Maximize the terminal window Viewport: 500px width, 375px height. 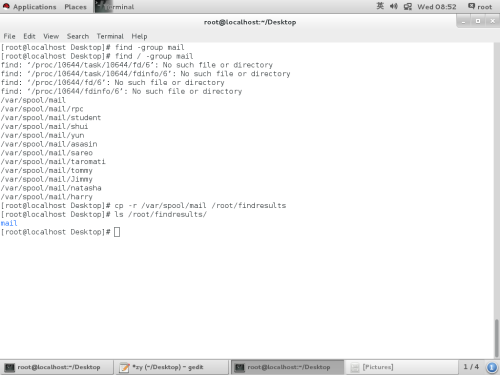(x=478, y=21)
